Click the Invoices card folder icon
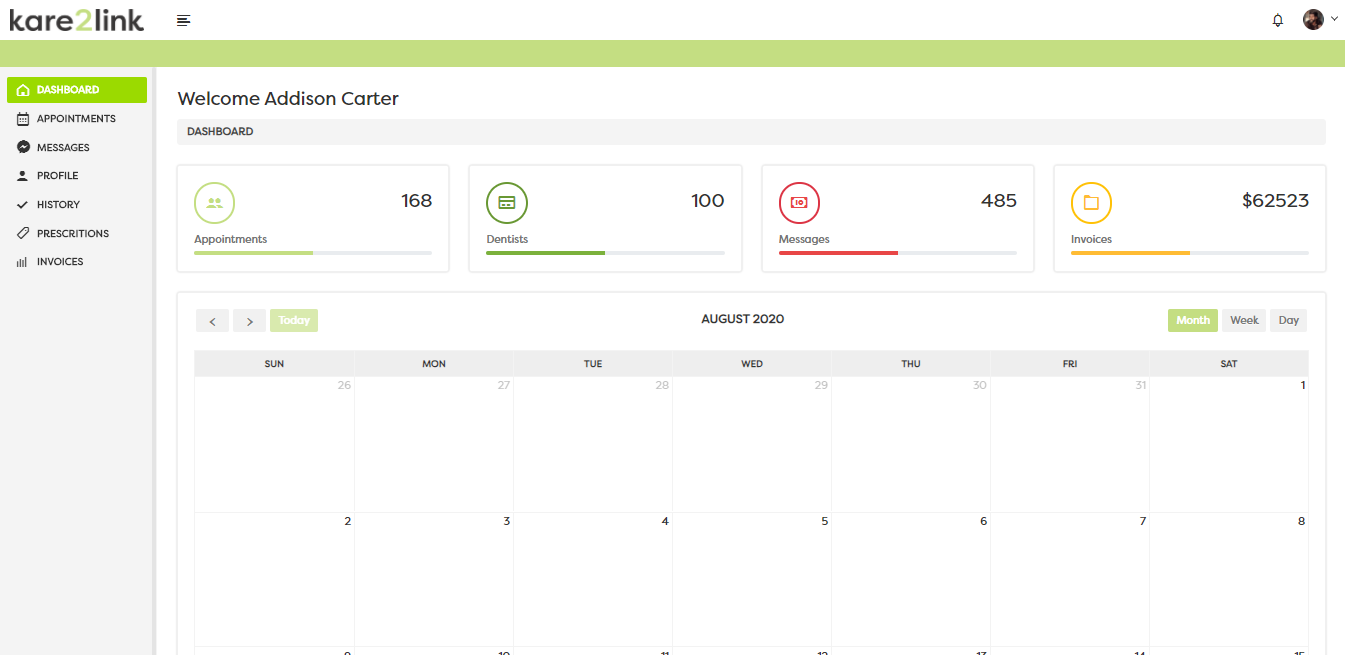Image resolution: width=1345 pixels, height=655 pixels. coord(1091,203)
